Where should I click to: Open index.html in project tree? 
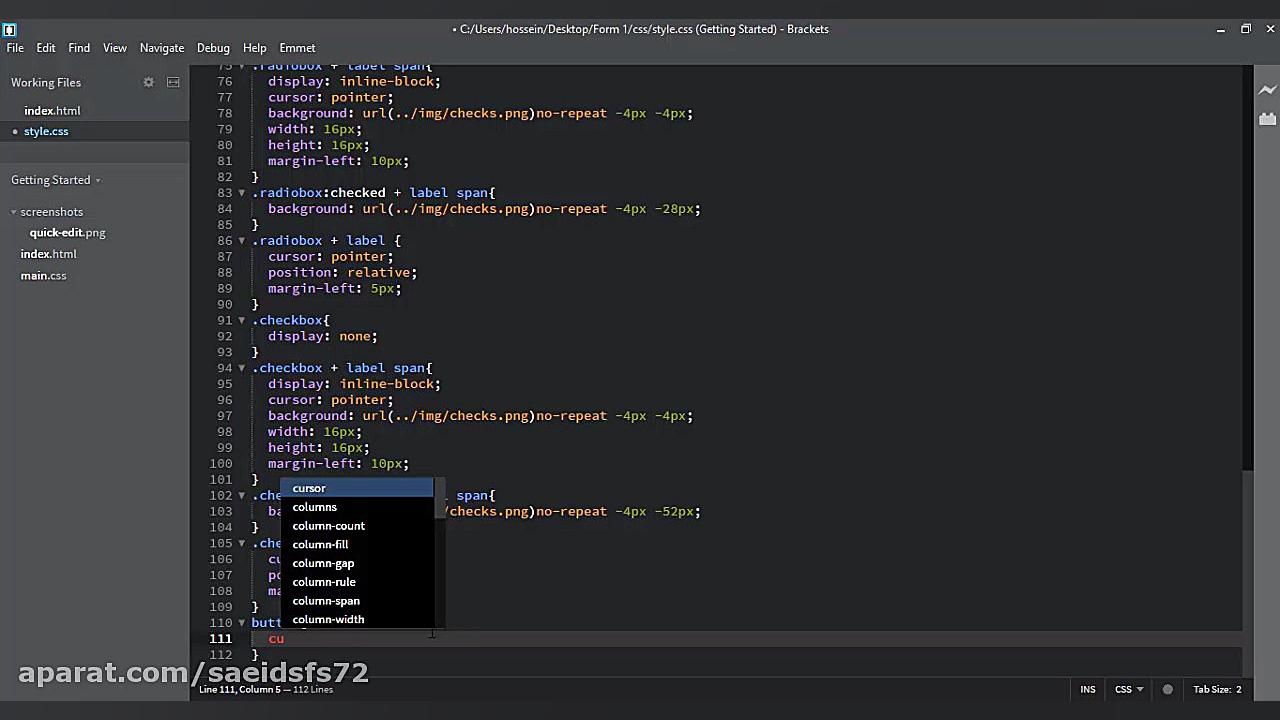[48, 254]
